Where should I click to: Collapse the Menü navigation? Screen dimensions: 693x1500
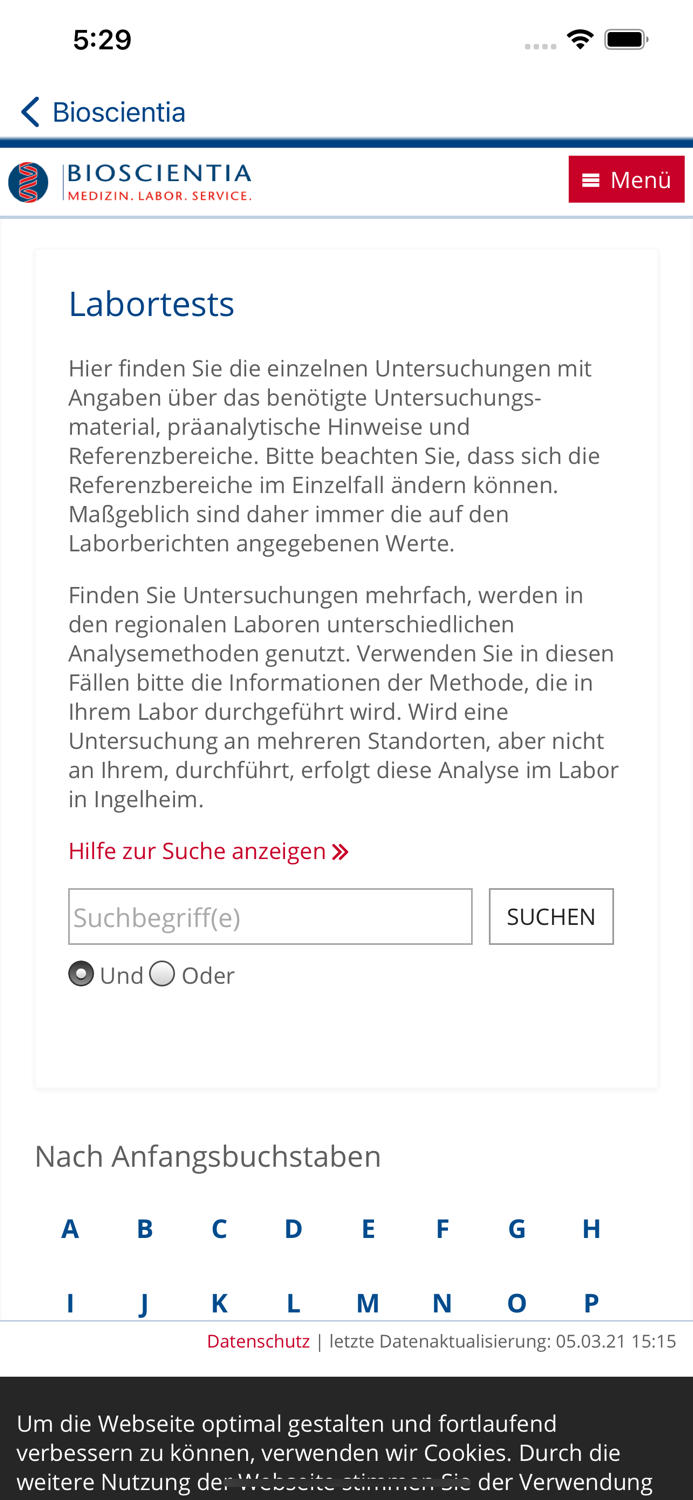tap(626, 179)
